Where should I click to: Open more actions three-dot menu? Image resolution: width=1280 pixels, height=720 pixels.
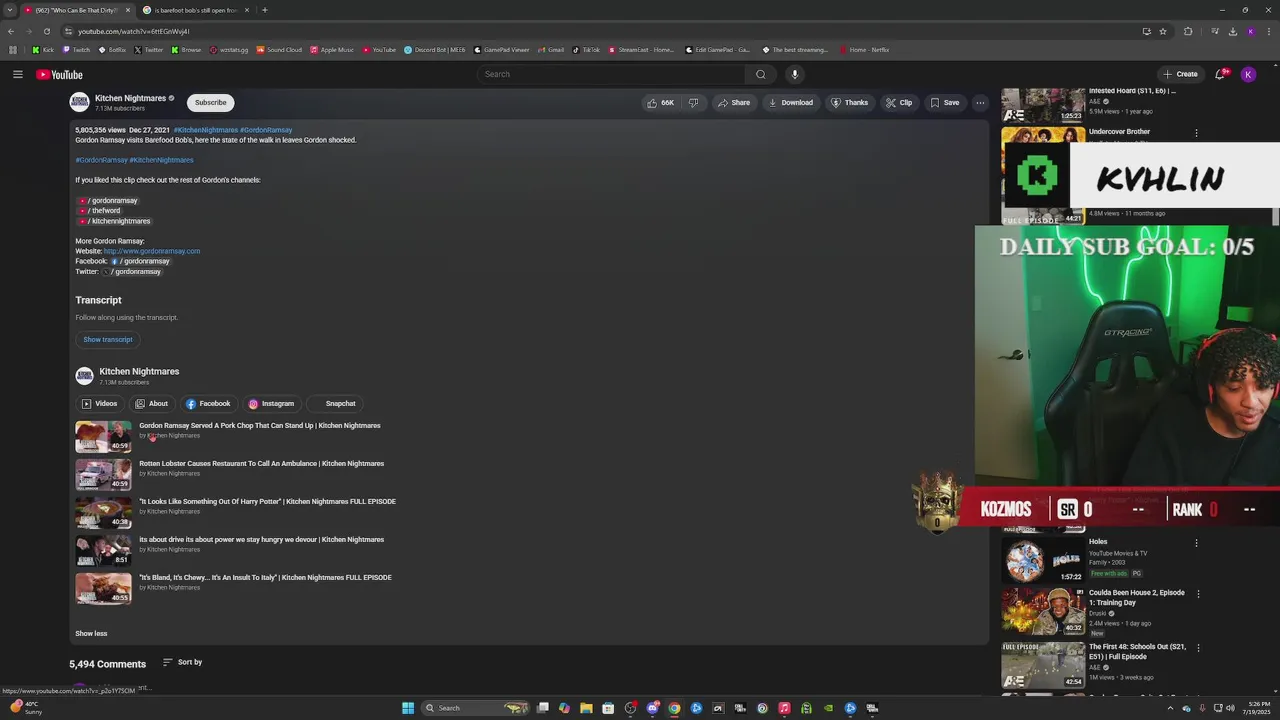tap(980, 102)
